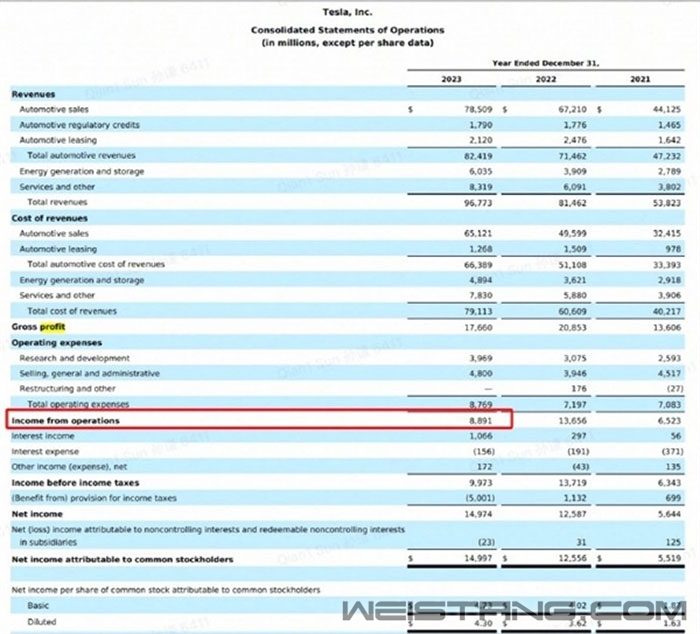Image resolution: width=700 pixels, height=634 pixels.
Task: Click Income from operations 2022 value 13,656
Action: tap(573, 421)
